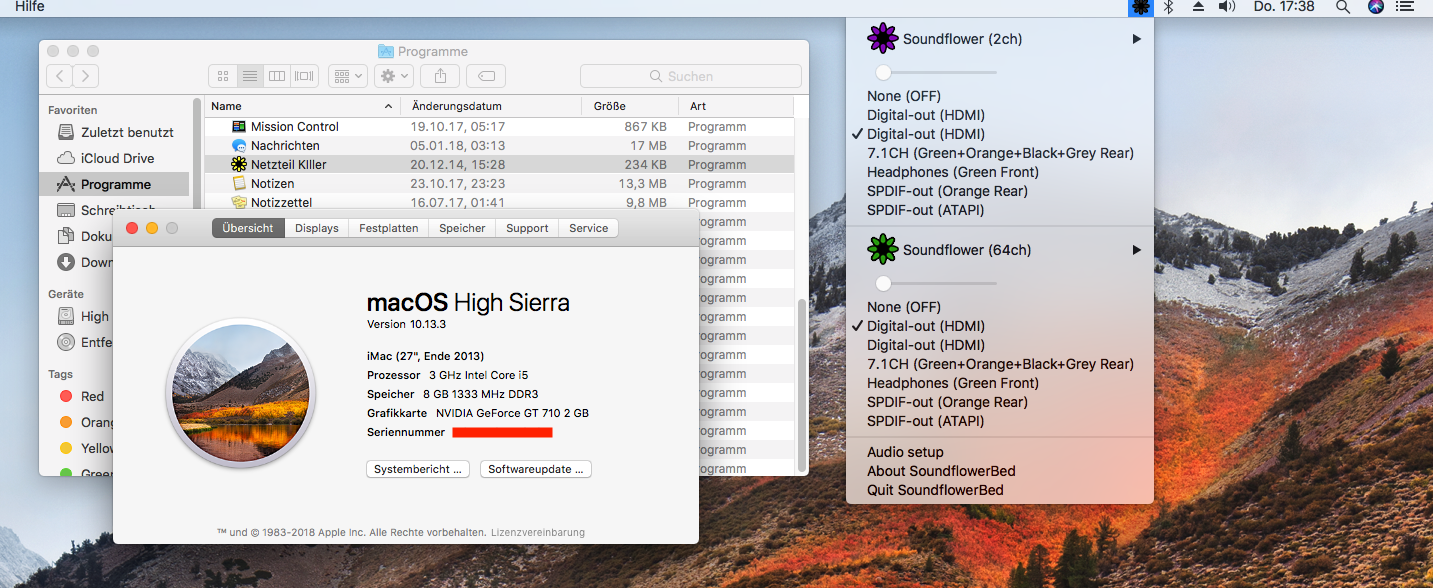Viewport: 1433px width, 588px height.
Task: Click the Softwareupdate button
Action: point(536,469)
